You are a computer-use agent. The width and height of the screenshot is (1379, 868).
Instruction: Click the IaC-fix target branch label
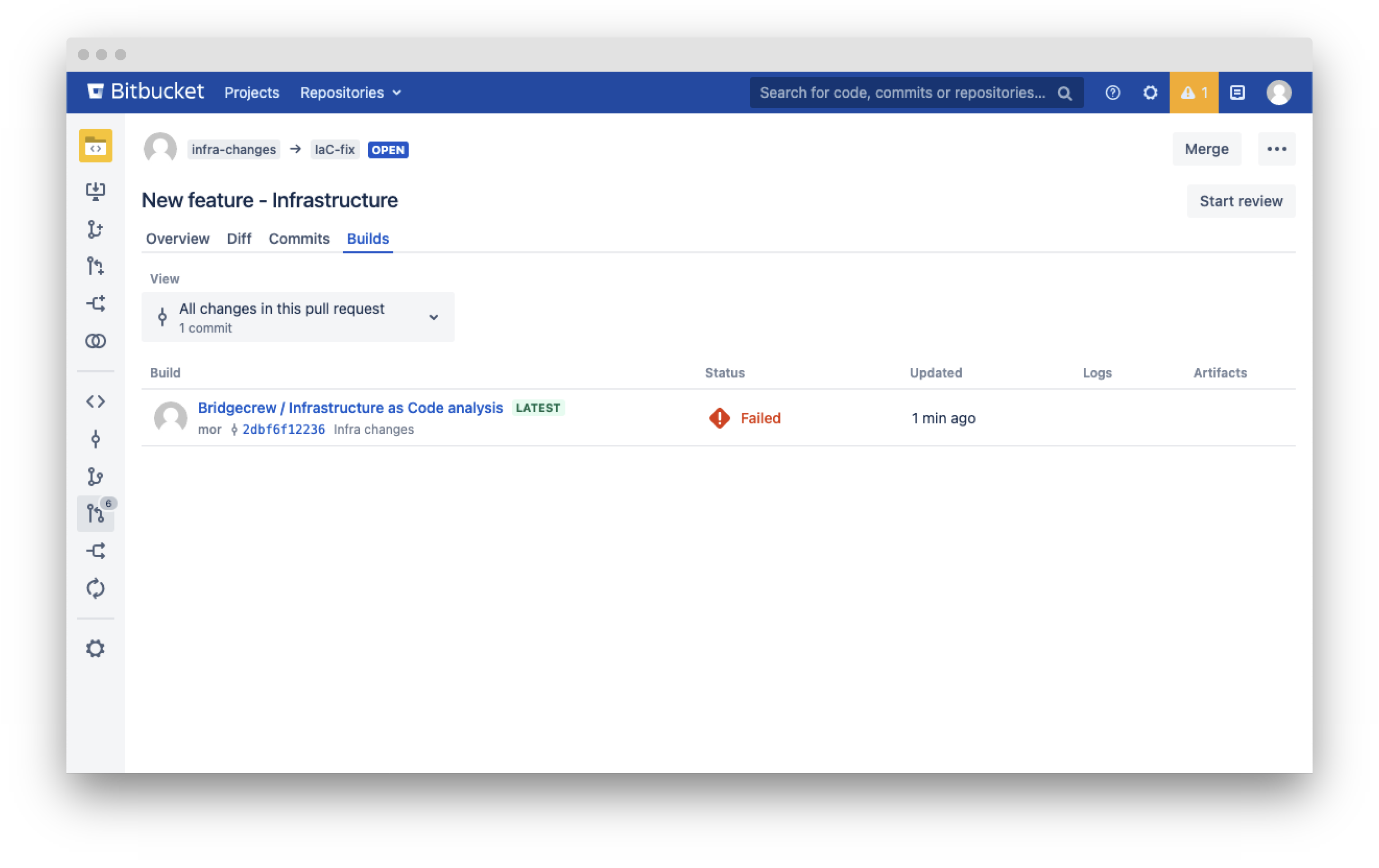click(x=335, y=149)
